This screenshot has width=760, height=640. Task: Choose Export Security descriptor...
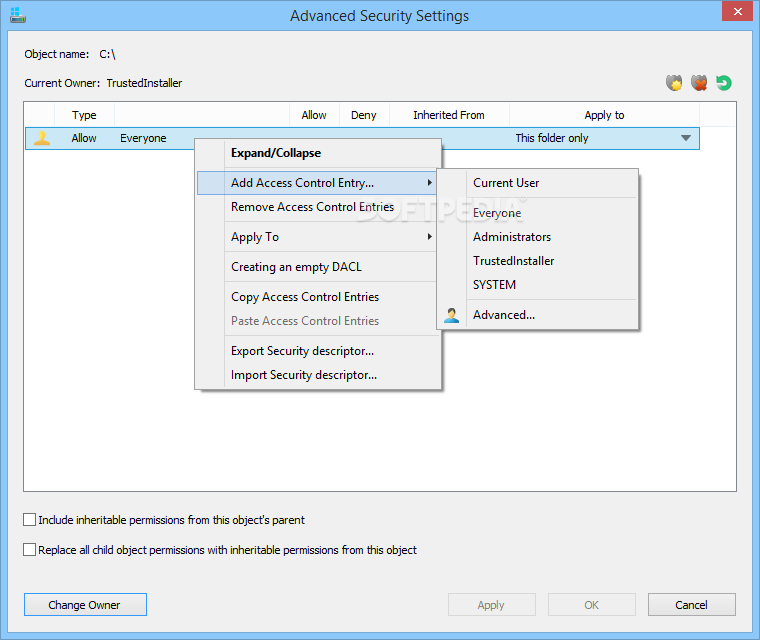coord(317,351)
